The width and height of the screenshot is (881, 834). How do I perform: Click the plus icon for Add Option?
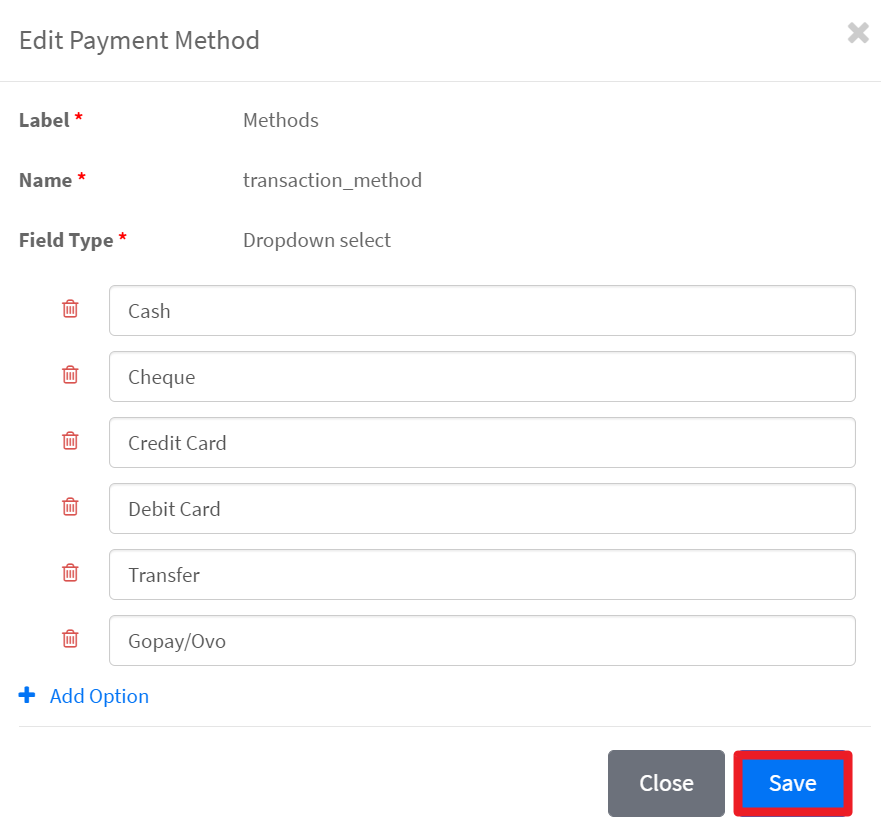[27, 695]
